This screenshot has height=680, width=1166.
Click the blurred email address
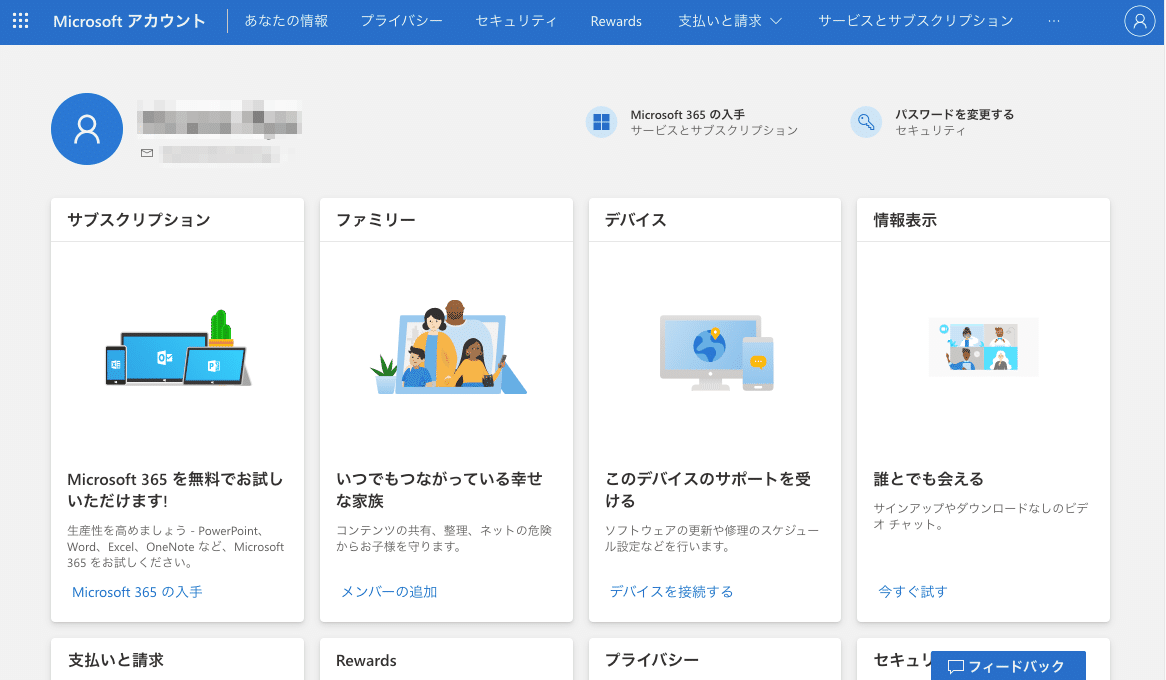click(x=222, y=154)
